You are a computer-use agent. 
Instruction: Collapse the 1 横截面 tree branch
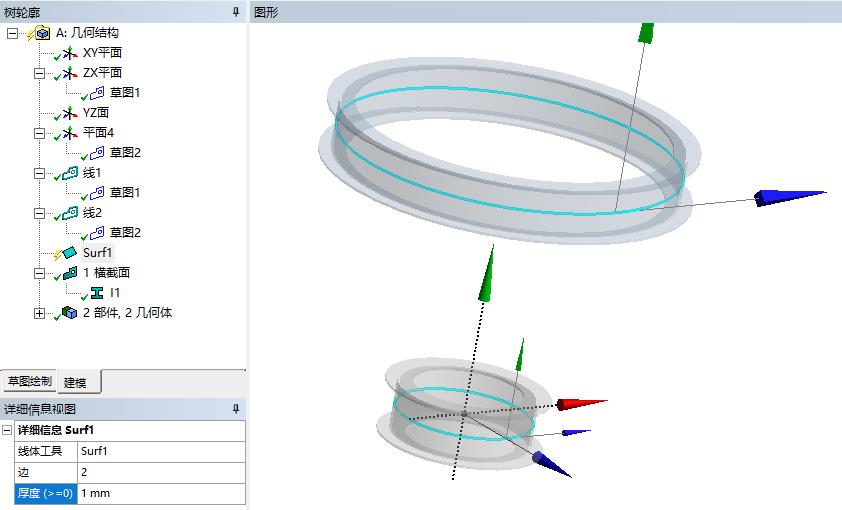coord(40,273)
